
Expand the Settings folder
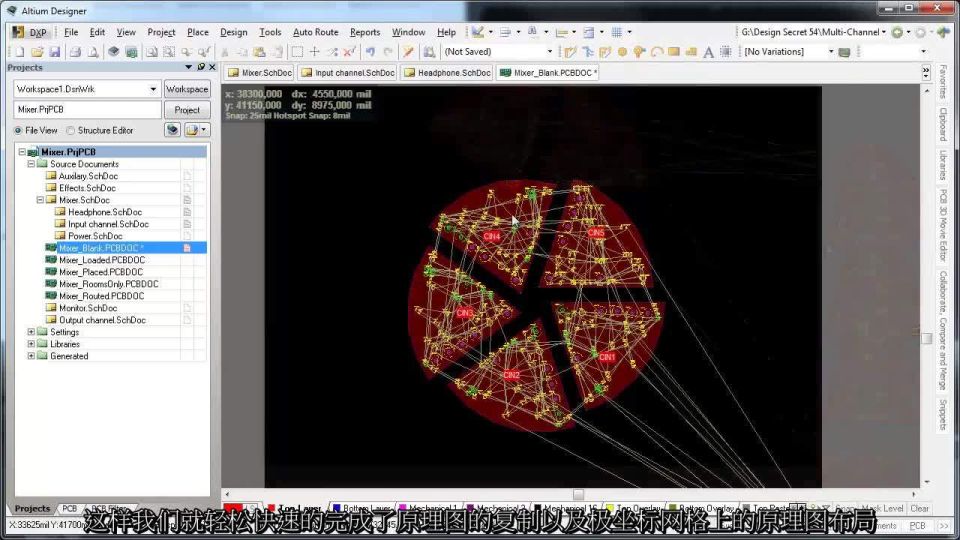31,332
